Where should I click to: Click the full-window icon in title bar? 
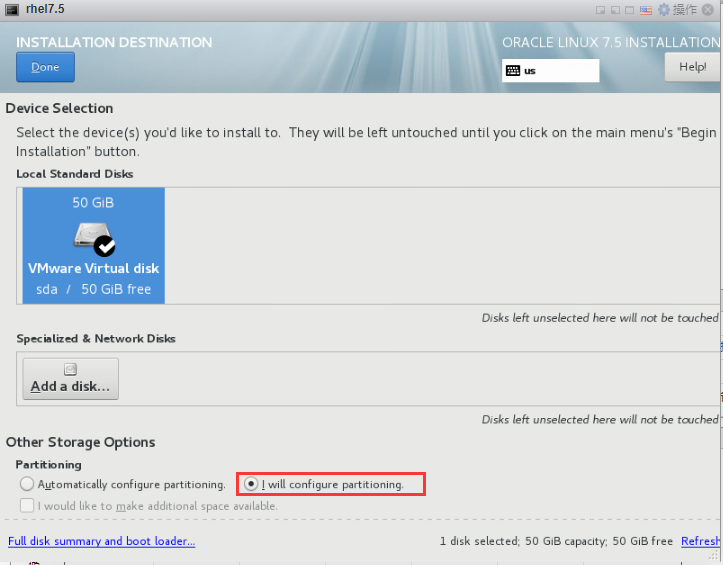click(629, 10)
